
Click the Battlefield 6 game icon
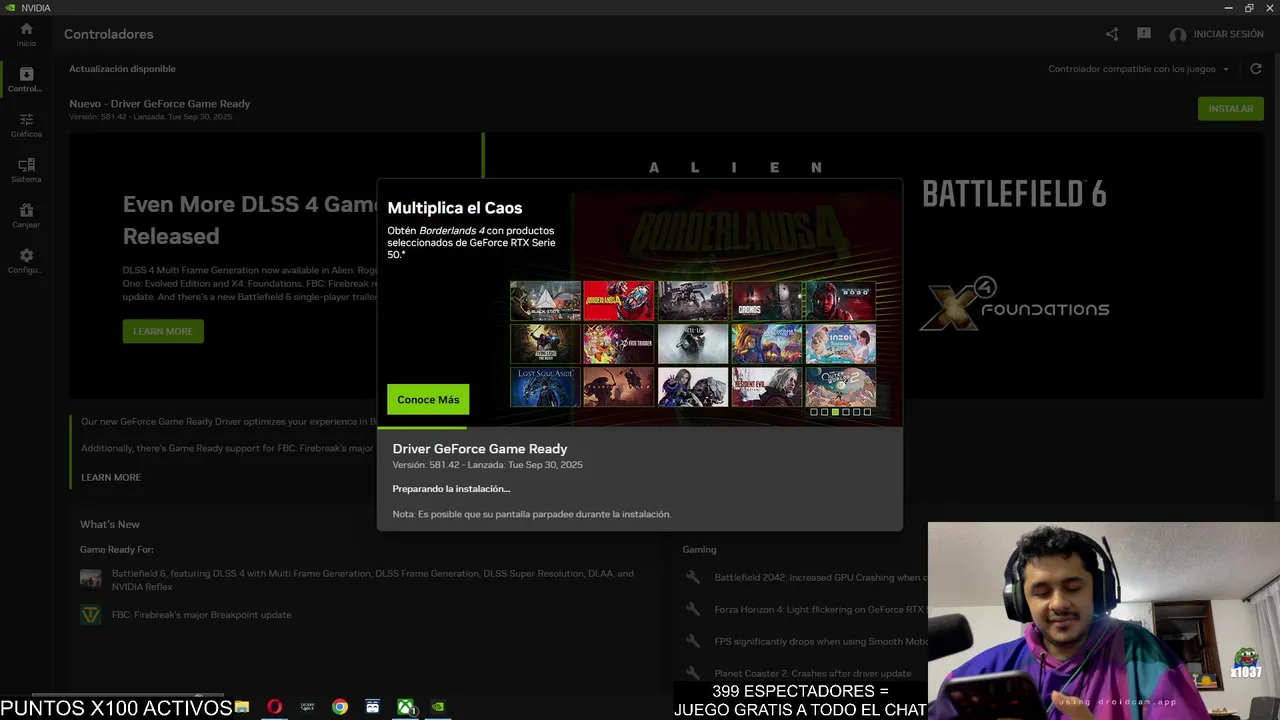pos(91,578)
